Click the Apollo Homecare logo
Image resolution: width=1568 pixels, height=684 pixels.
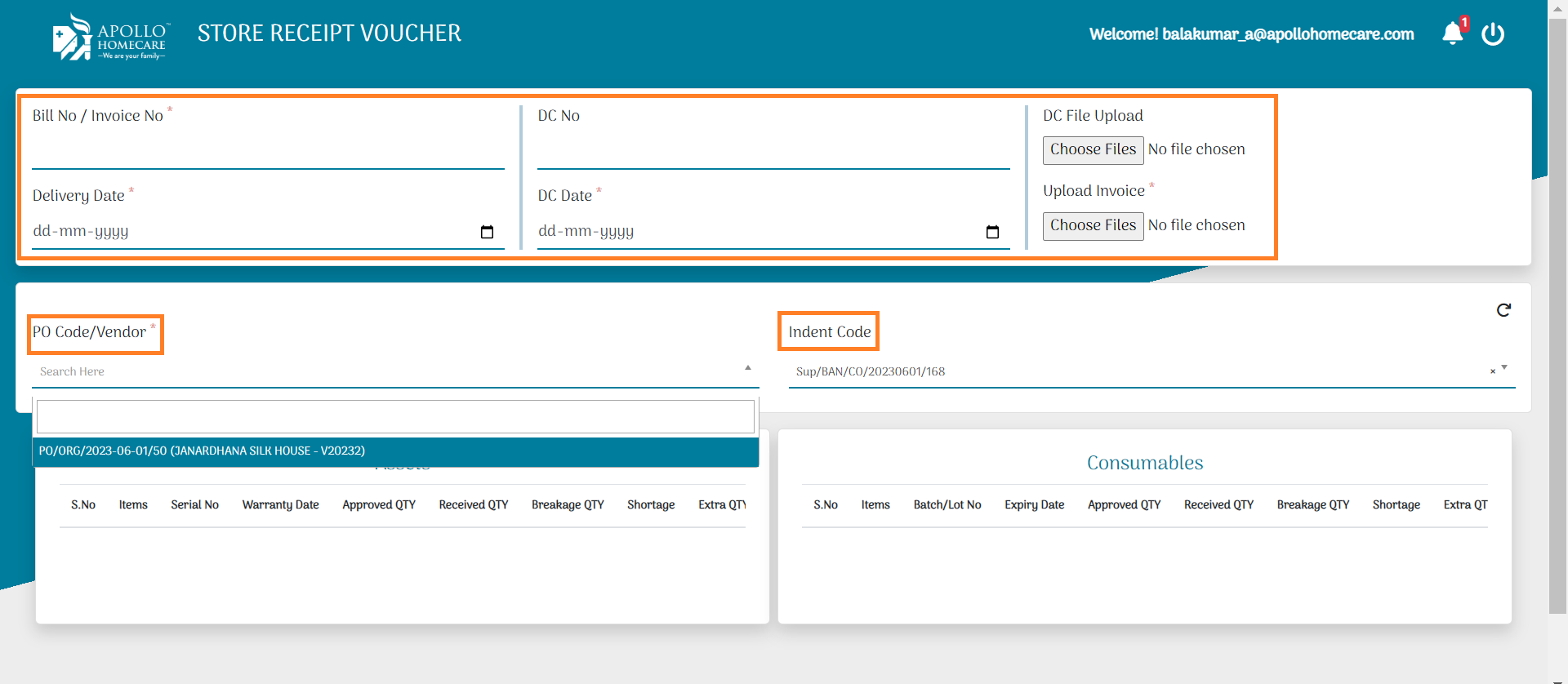coord(109,38)
